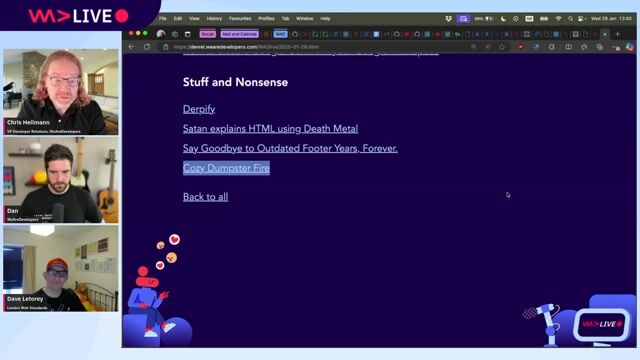Screen dimensions: 640x360
Task: Open the Edit menu
Action: click(178, 19)
